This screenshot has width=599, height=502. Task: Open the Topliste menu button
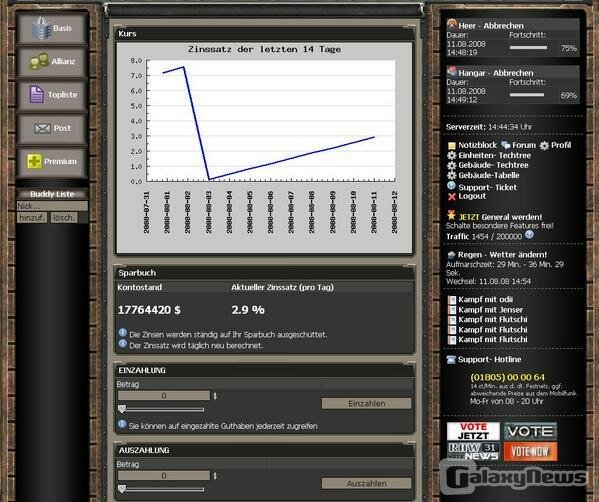(x=52, y=95)
